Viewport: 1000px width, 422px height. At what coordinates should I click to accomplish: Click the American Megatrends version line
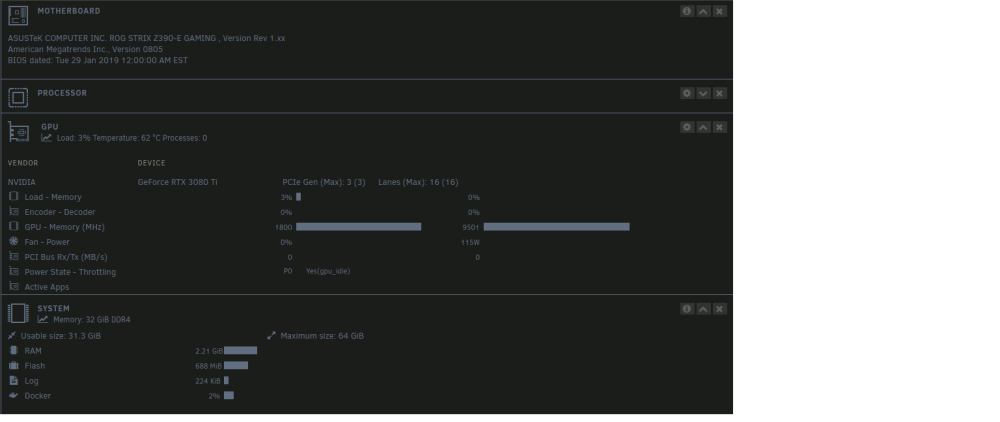[x=85, y=49]
